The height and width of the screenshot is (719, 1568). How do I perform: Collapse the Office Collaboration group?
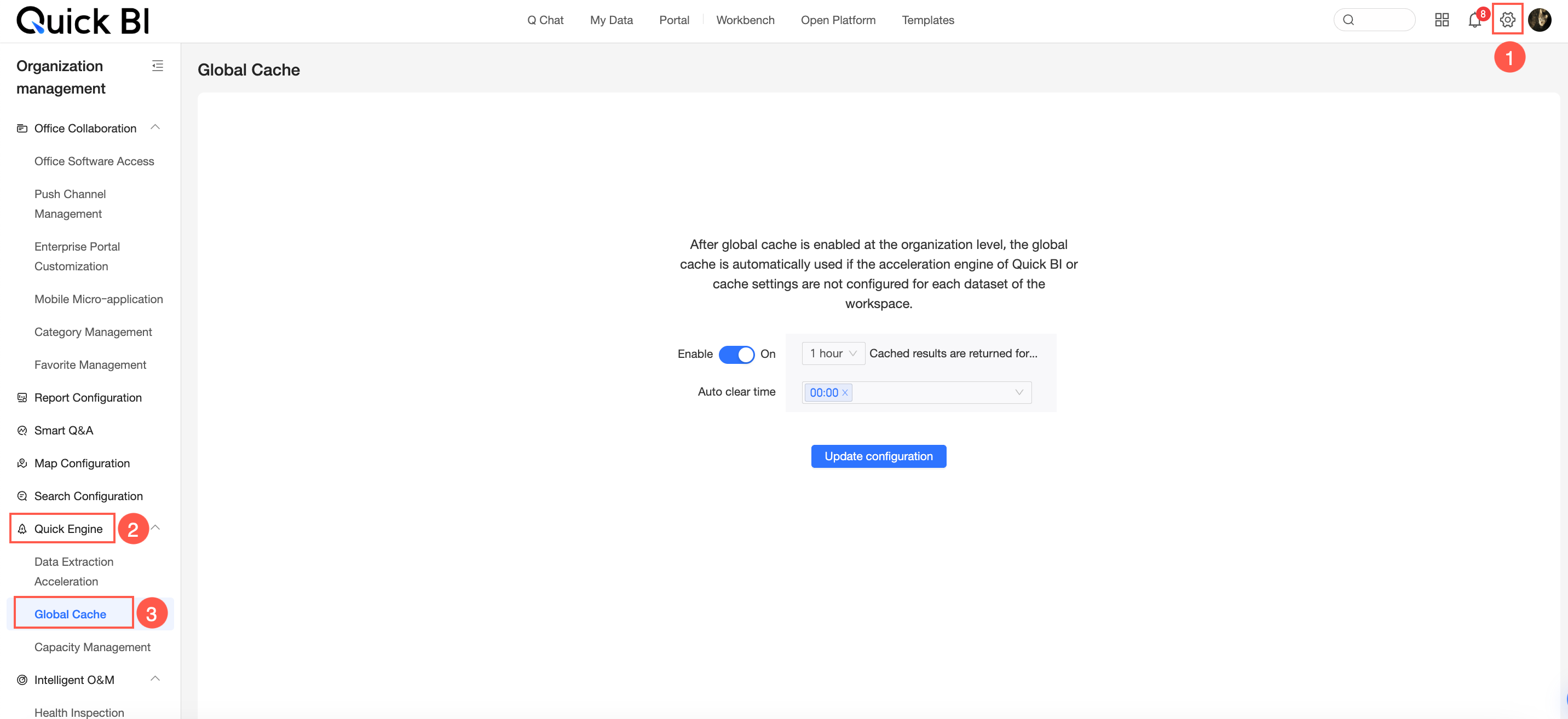point(155,127)
